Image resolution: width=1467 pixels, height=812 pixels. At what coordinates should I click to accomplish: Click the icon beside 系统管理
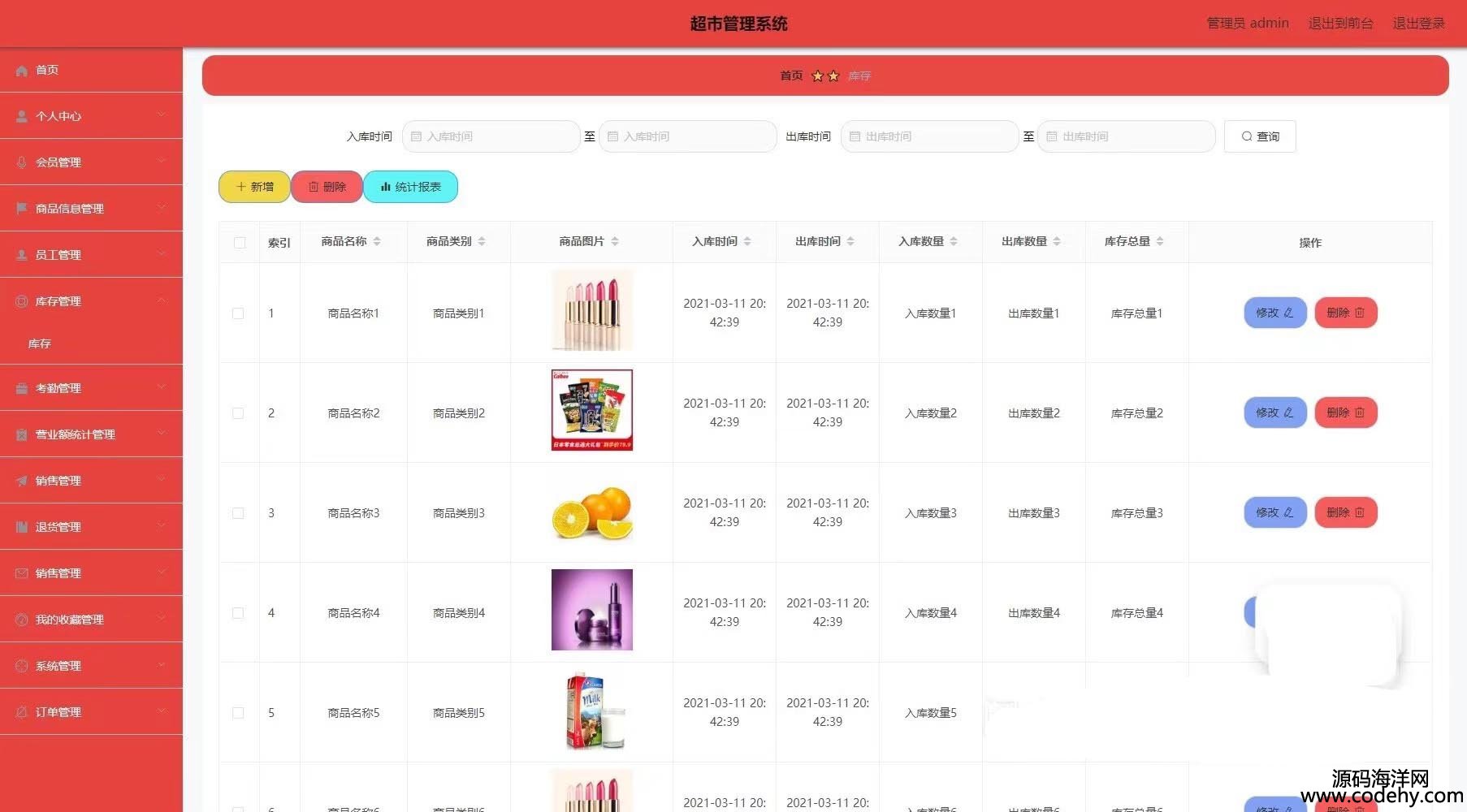pyautogui.click(x=22, y=666)
